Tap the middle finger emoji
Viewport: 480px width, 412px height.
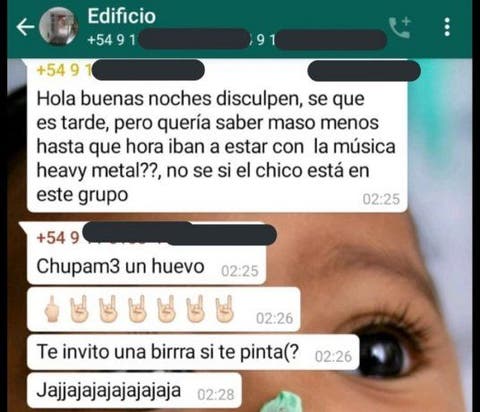pos(52,309)
